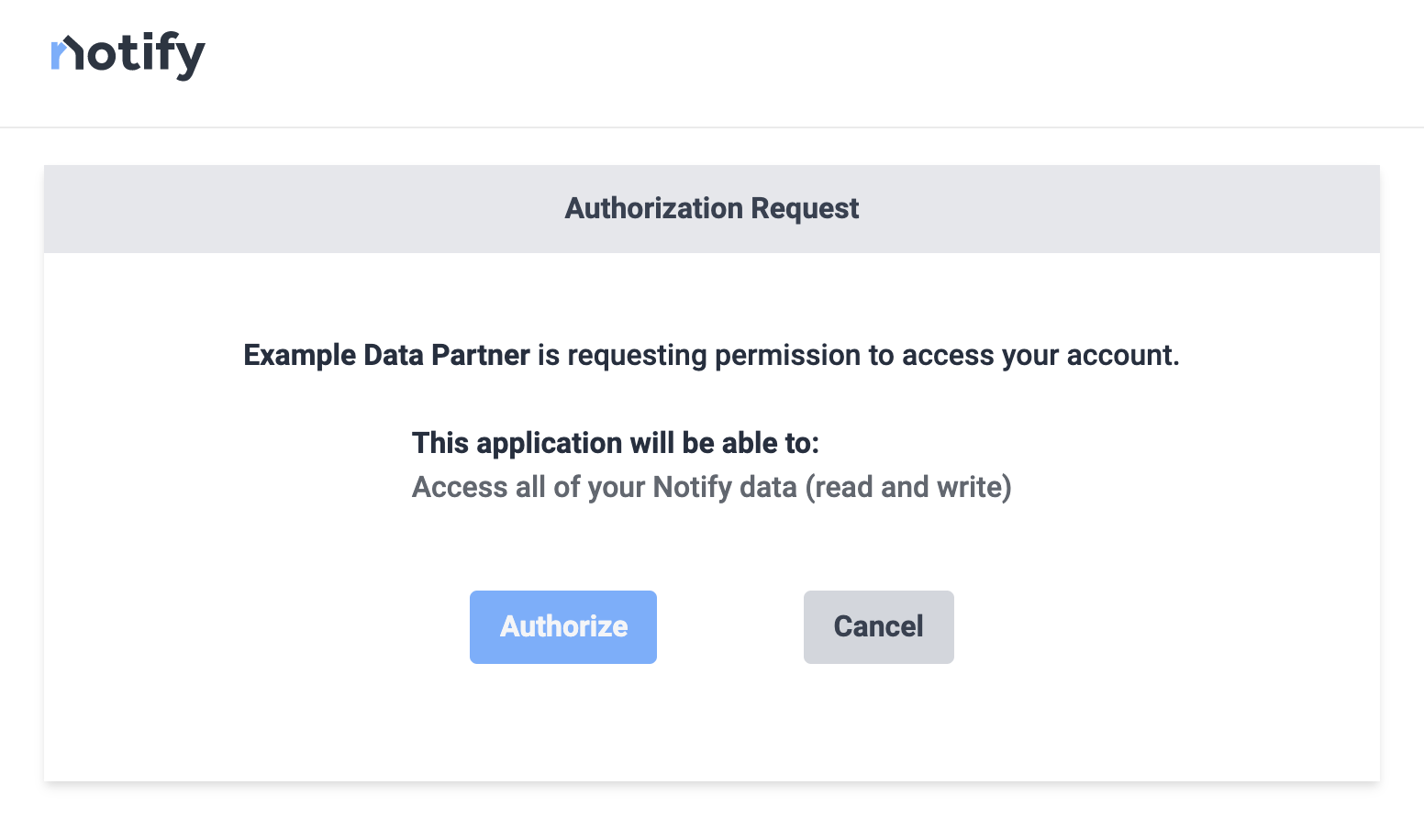1424x840 pixels.
Task: Click the 'This application will be able to' label
Action: [x=616, y=443]
